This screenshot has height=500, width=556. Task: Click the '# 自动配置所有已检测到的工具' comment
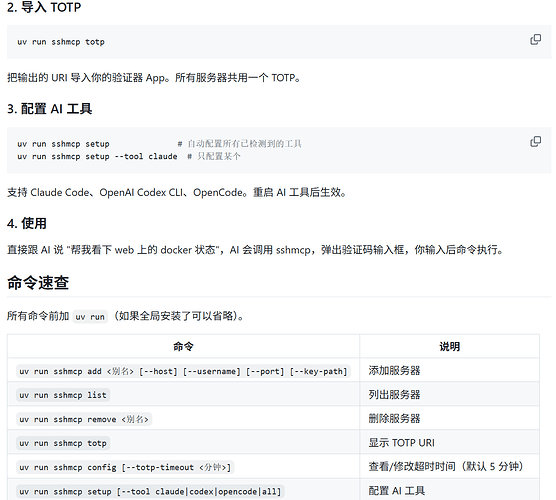239,144
